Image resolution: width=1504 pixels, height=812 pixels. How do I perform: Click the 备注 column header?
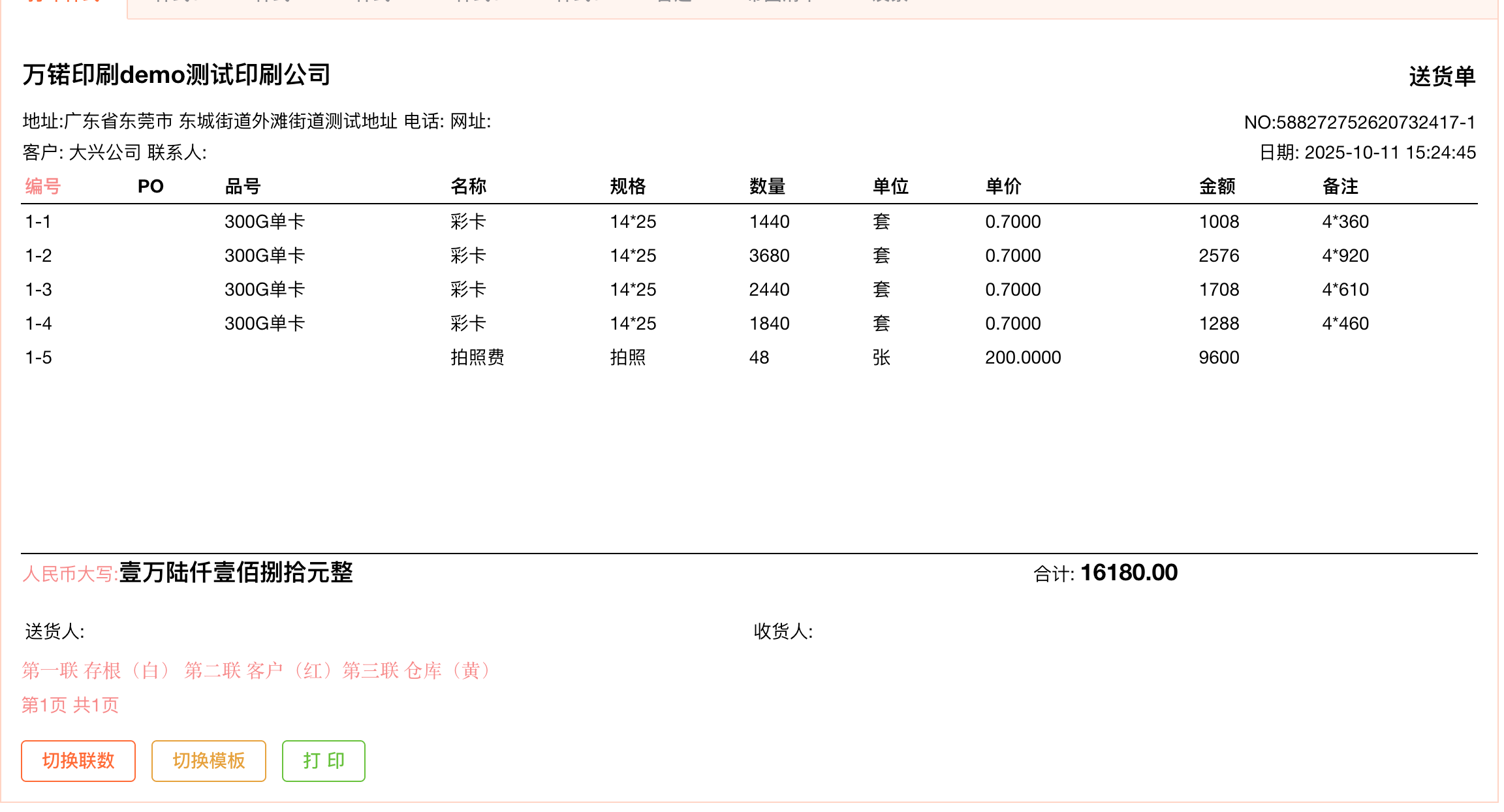click(1340, 187)
